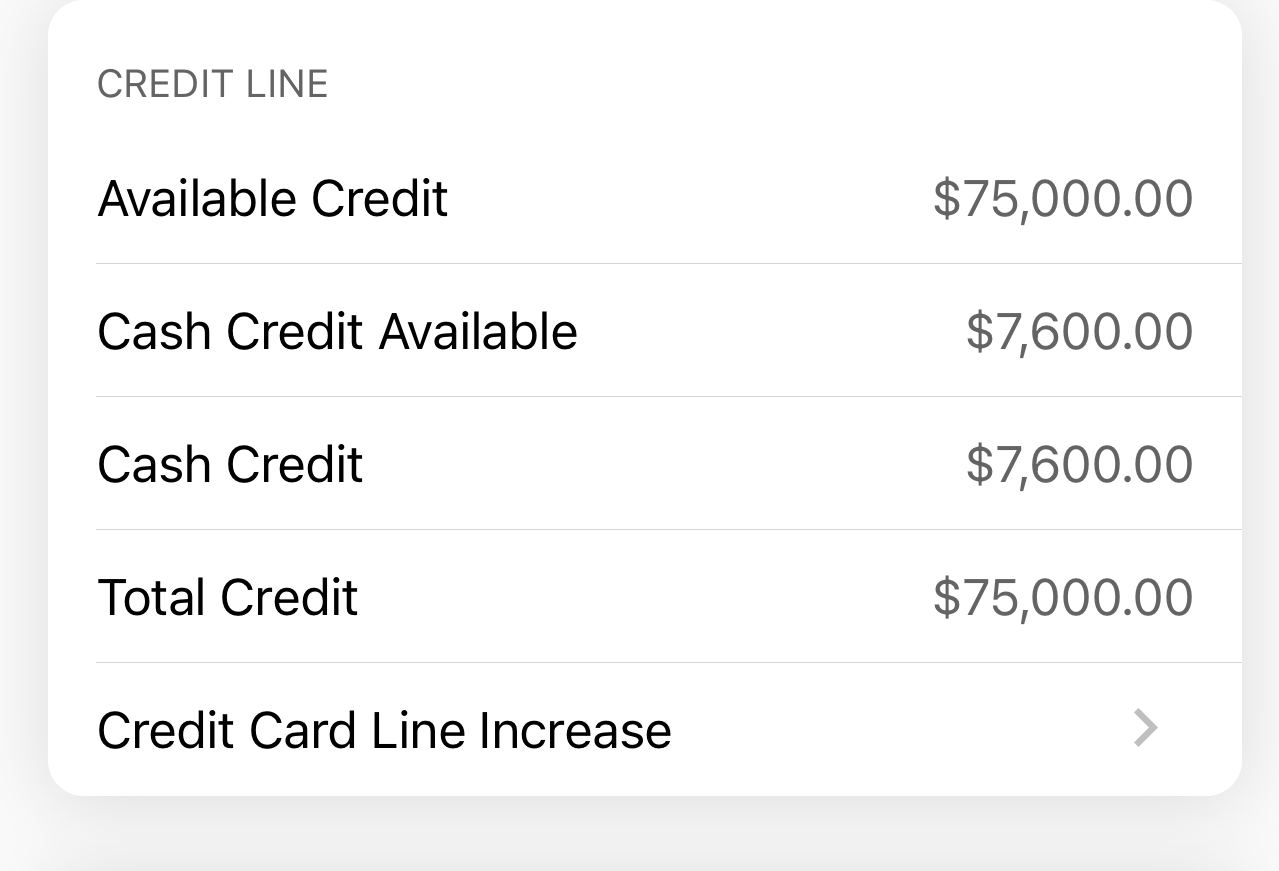The width and height of the screenshot is (1279, 871).
Task: Select the Cash Credit Available label
Action: 337,331
